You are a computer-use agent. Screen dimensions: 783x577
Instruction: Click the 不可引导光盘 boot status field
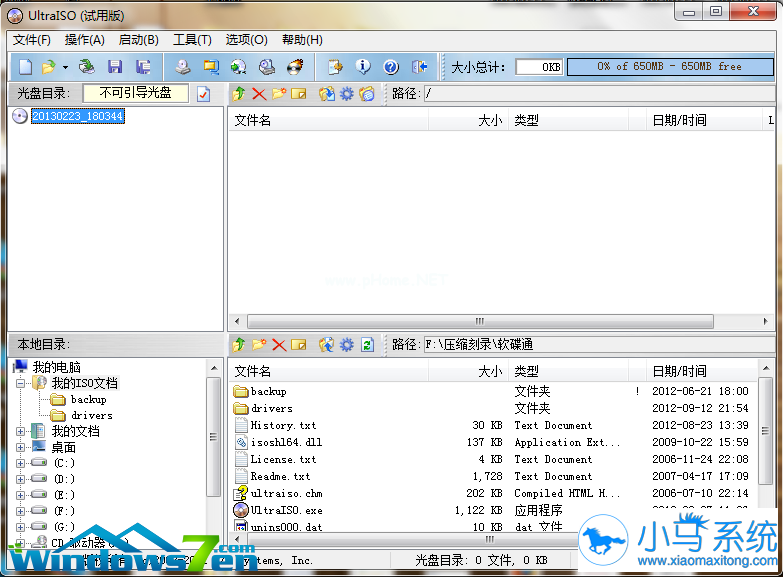(x=136, y=93)
